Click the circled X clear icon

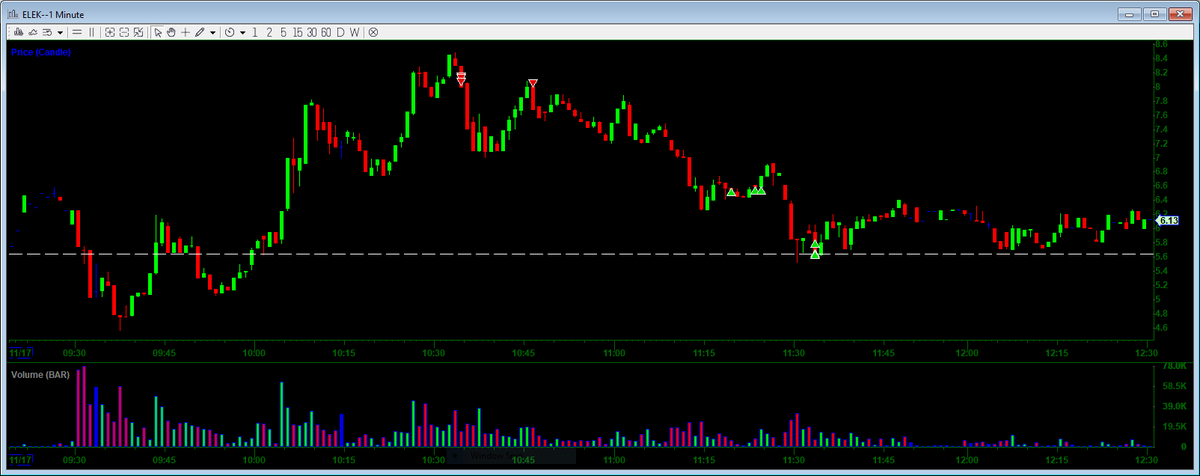(x=373, y=32)
